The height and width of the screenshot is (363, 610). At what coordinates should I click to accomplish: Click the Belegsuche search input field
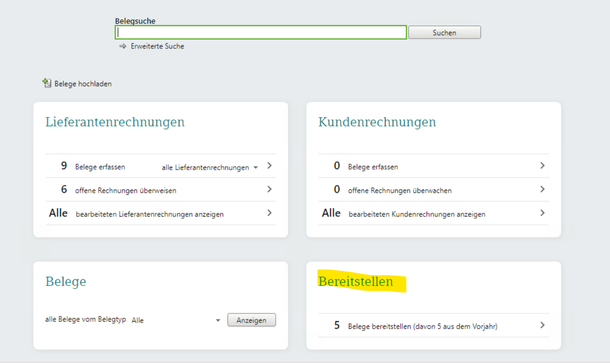261,32
